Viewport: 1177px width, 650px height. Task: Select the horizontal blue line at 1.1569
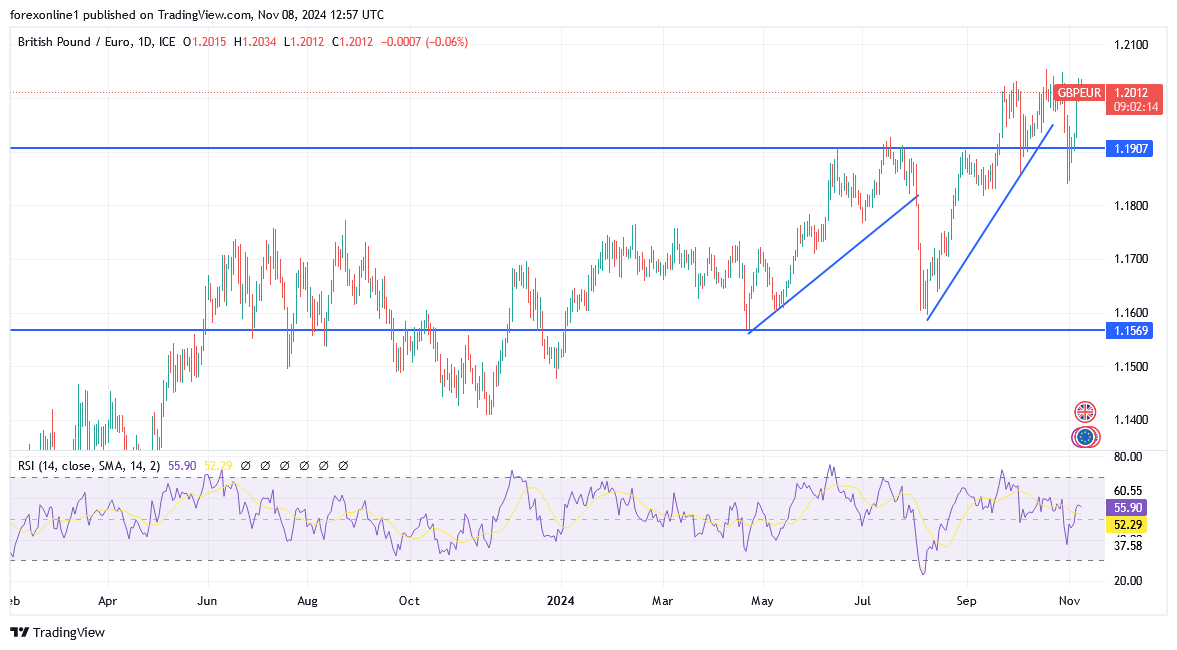tap(557, 330)
